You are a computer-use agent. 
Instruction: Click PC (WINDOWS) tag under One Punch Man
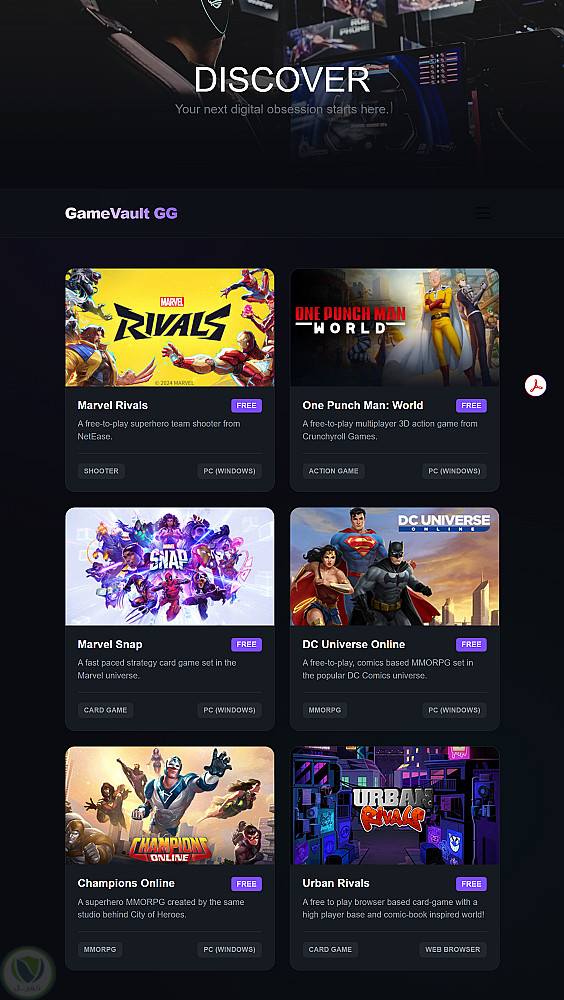[x=454, y=471]
